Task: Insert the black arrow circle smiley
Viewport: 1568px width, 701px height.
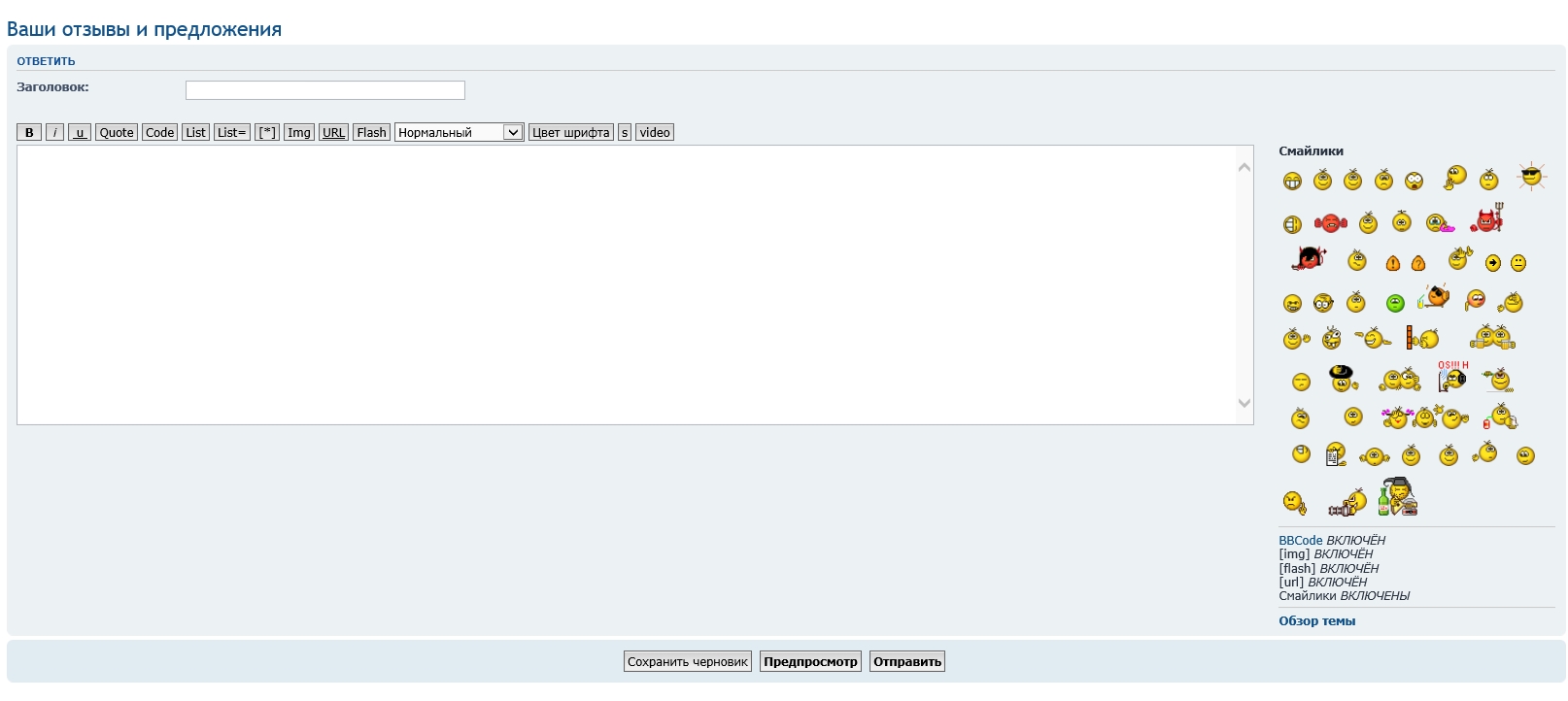Action: pos(1492,263)
